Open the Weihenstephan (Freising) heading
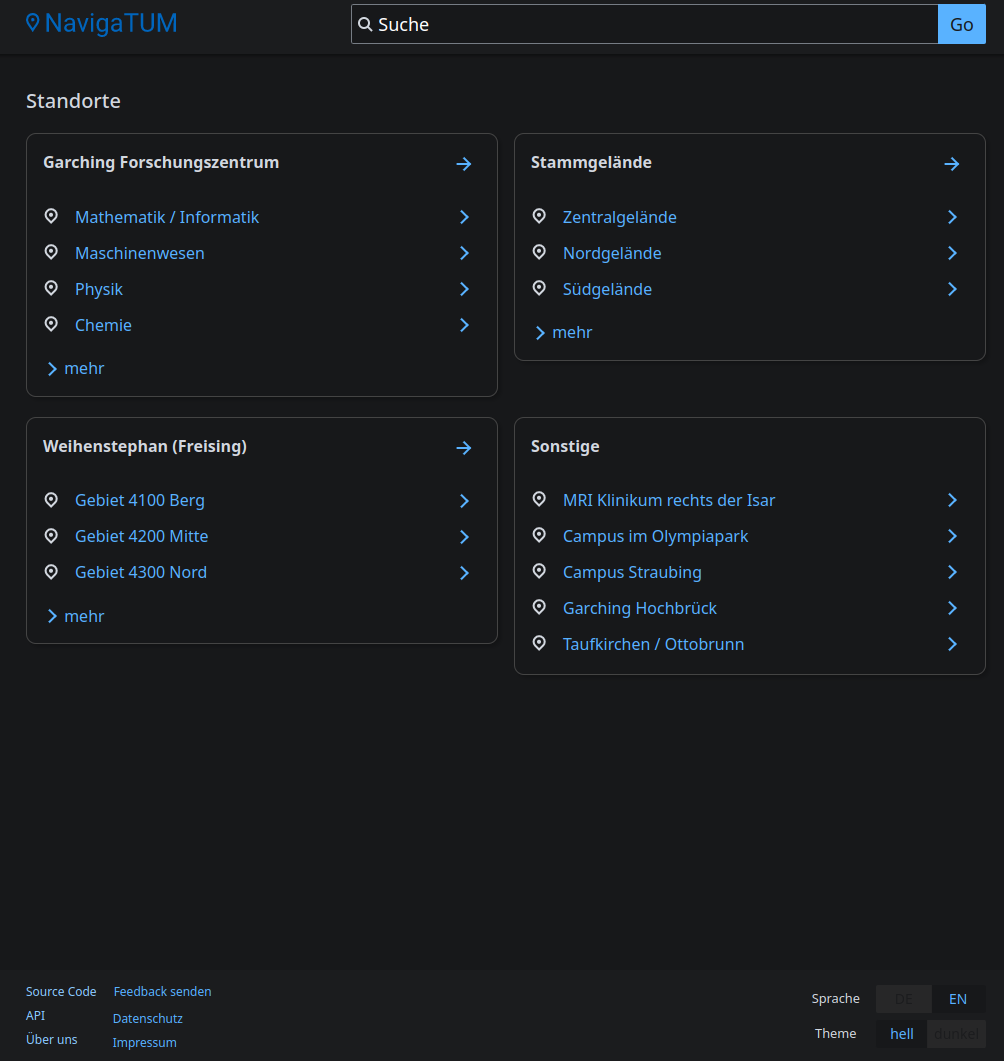The height and width of the screenshot is (1061, 1004). point(145,447)
